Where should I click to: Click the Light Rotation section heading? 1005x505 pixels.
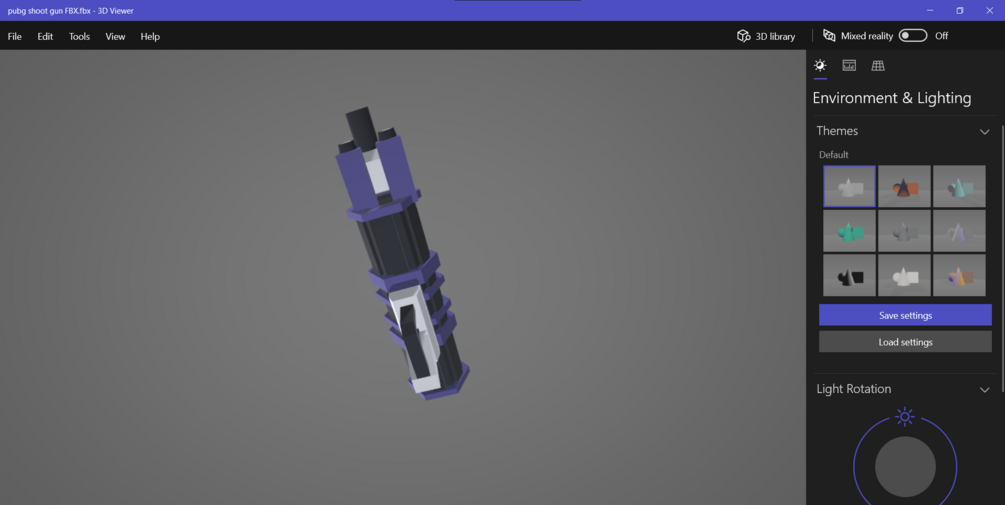(x=854, y=389)
